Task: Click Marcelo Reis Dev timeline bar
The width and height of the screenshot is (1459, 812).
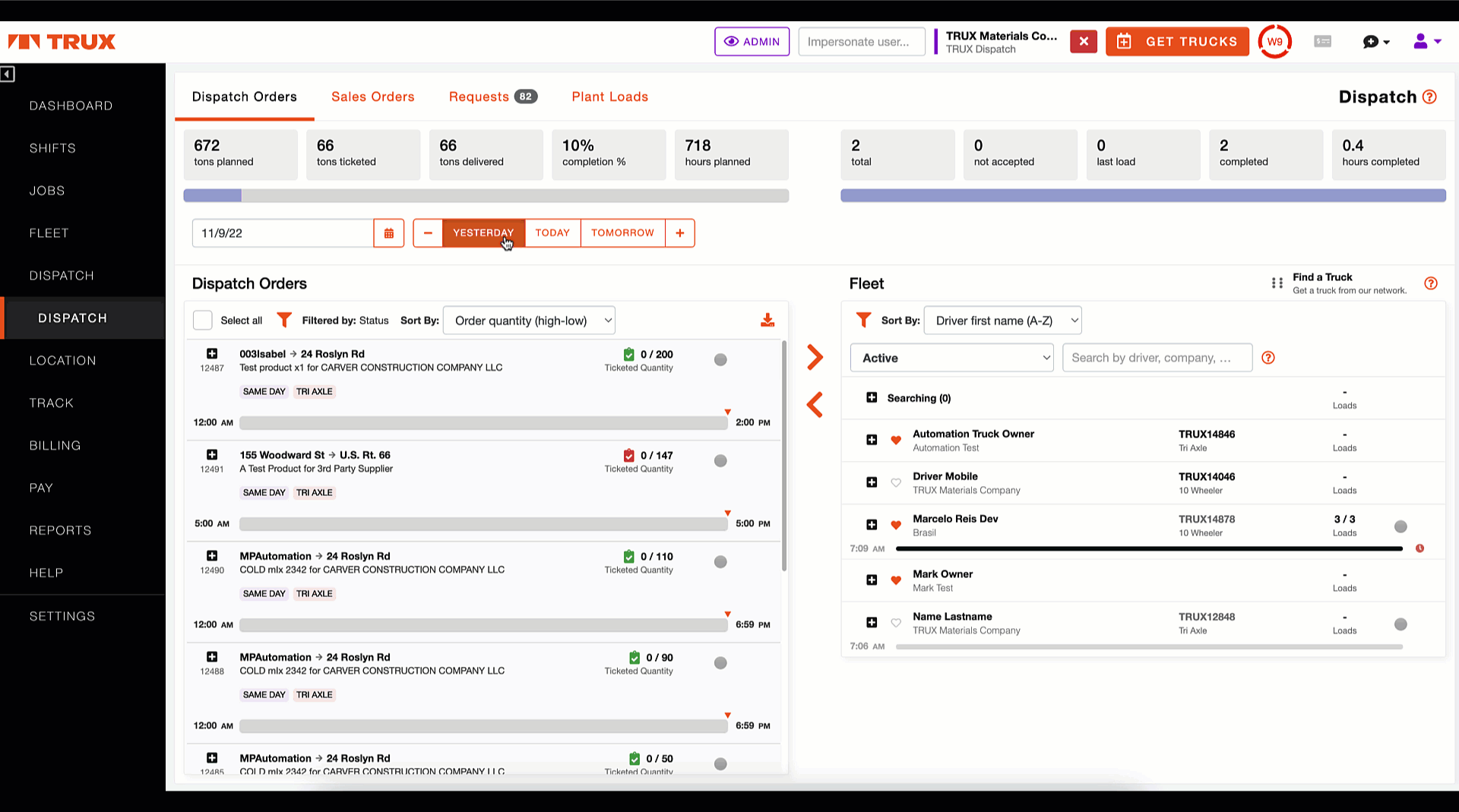Action: 1149,548
